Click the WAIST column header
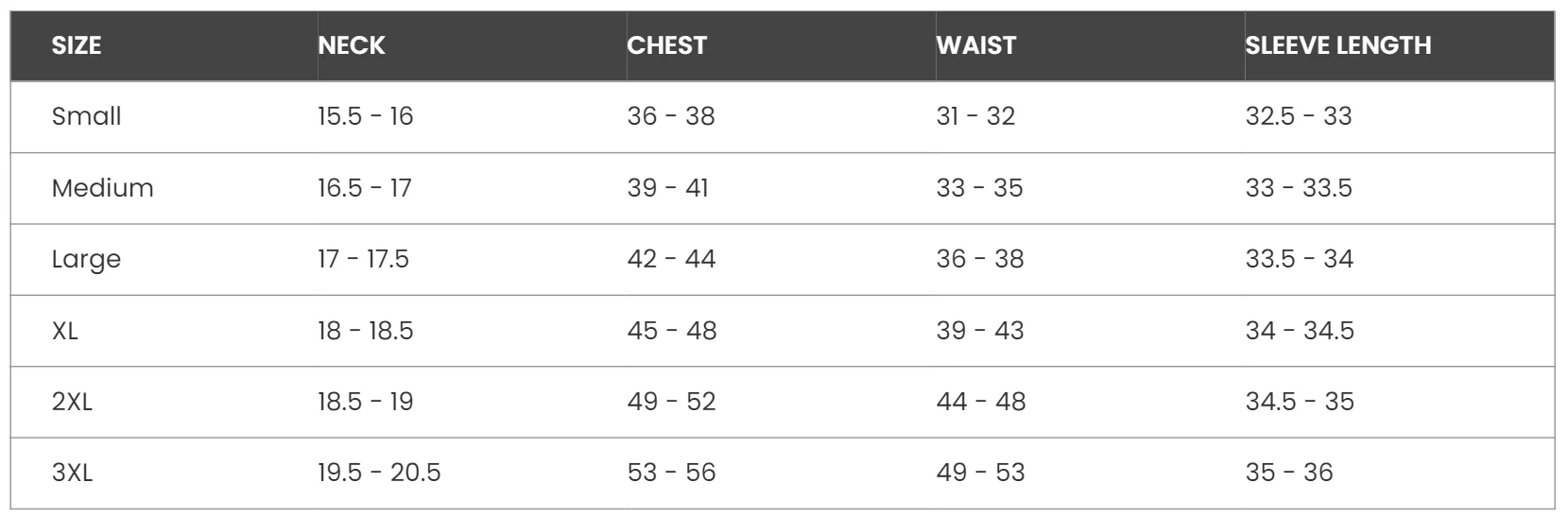 pos(975,45)
